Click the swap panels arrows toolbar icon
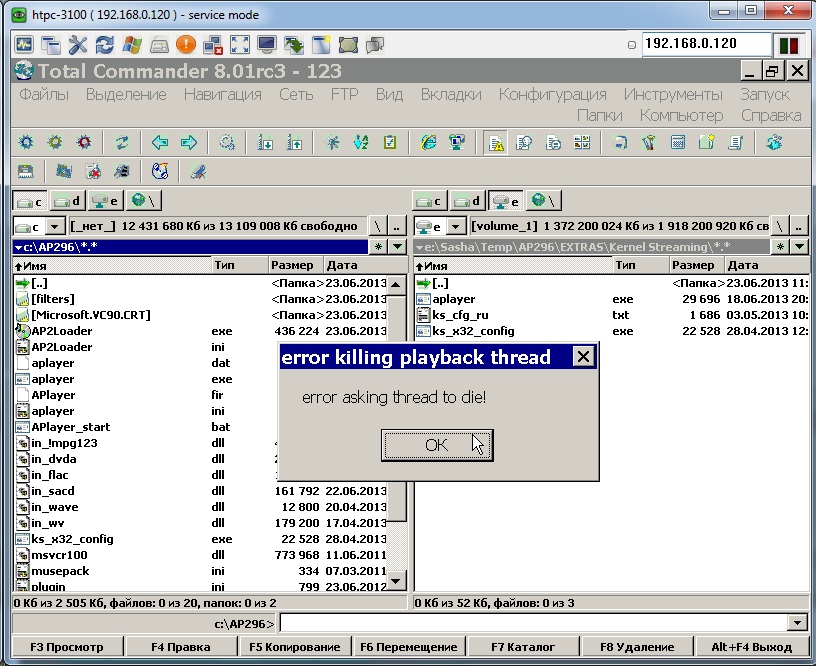The height and width of the screenshot is (666, 816). pyautogui.click(x=122, y=142)
